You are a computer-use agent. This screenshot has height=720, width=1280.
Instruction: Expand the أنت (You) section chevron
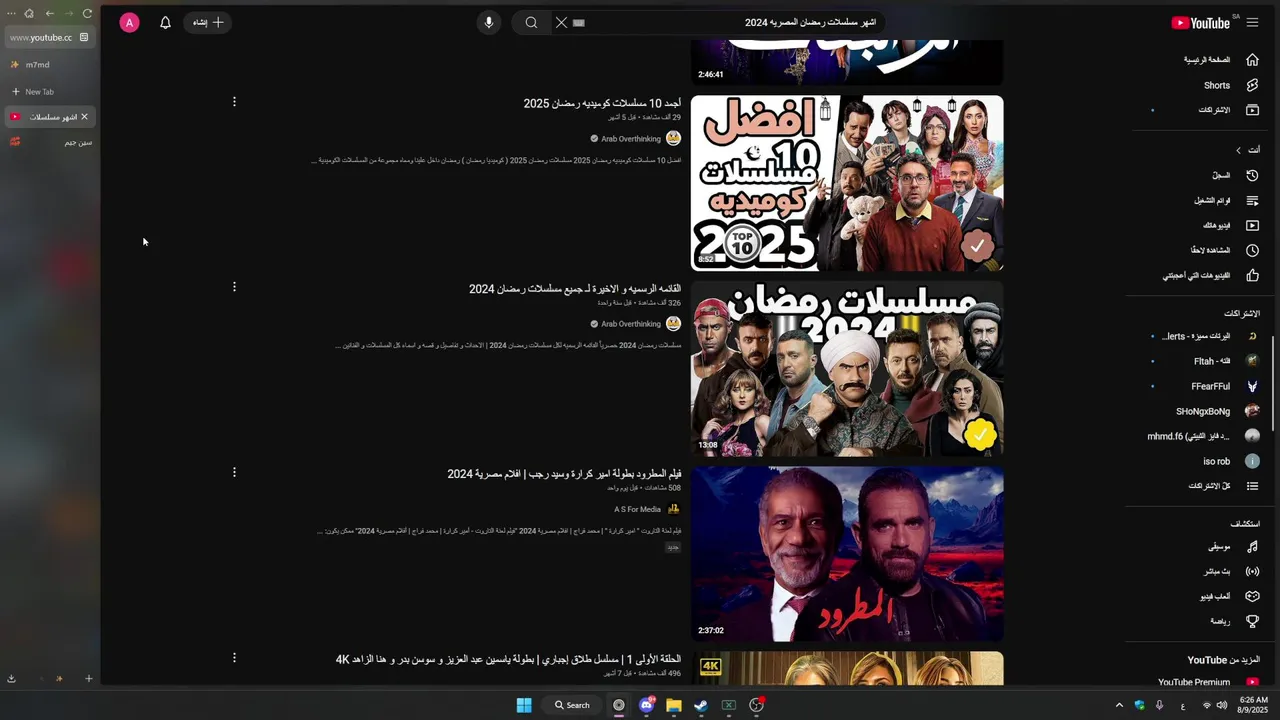(x=1238, y=150)
